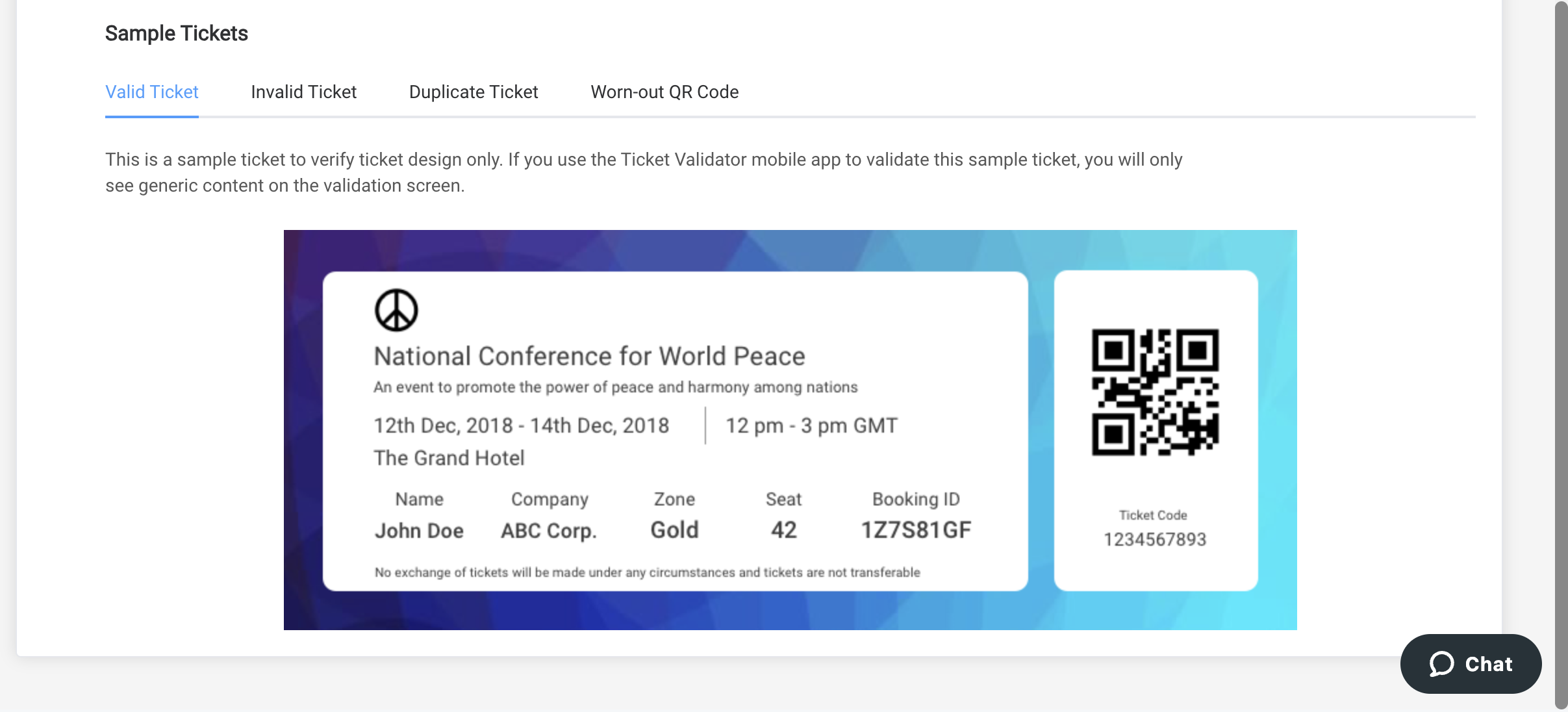1568x712 pixels.
Task: Click the Gold zone value
Action: (x=674, y=530)
